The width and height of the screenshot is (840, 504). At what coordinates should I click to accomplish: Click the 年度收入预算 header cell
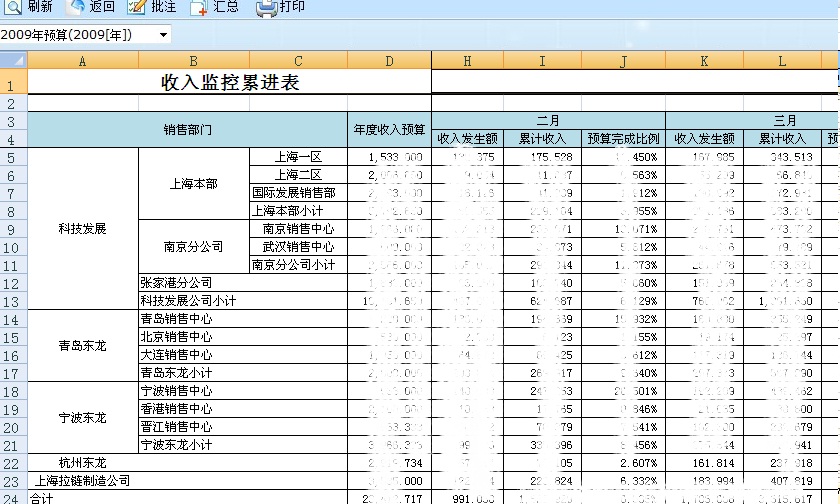pos(389,130)
